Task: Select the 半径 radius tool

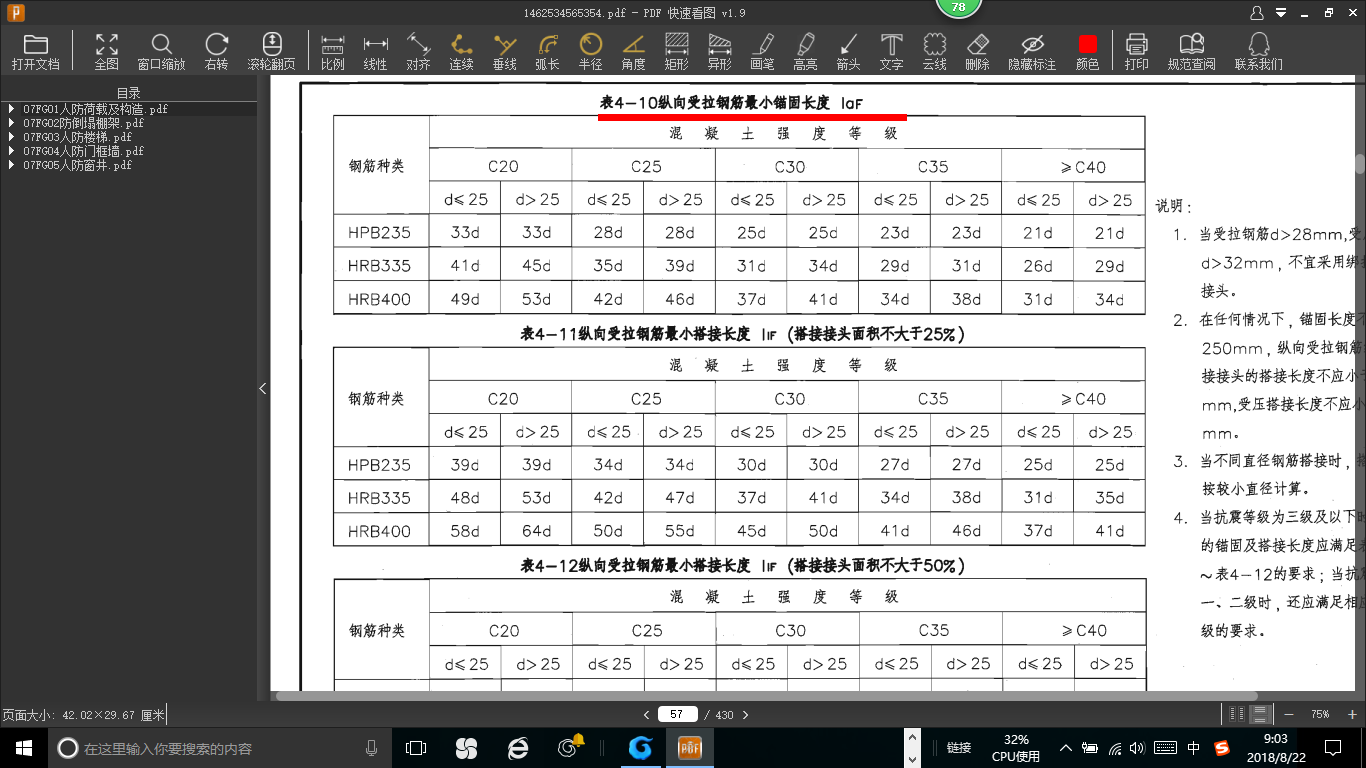Action: tap(591, 51)
